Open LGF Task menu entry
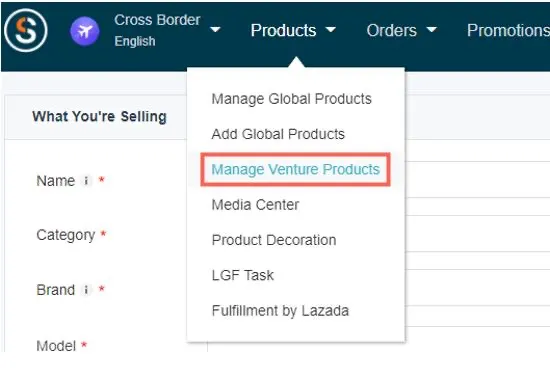Screen dimensions: 550x380 243,275
